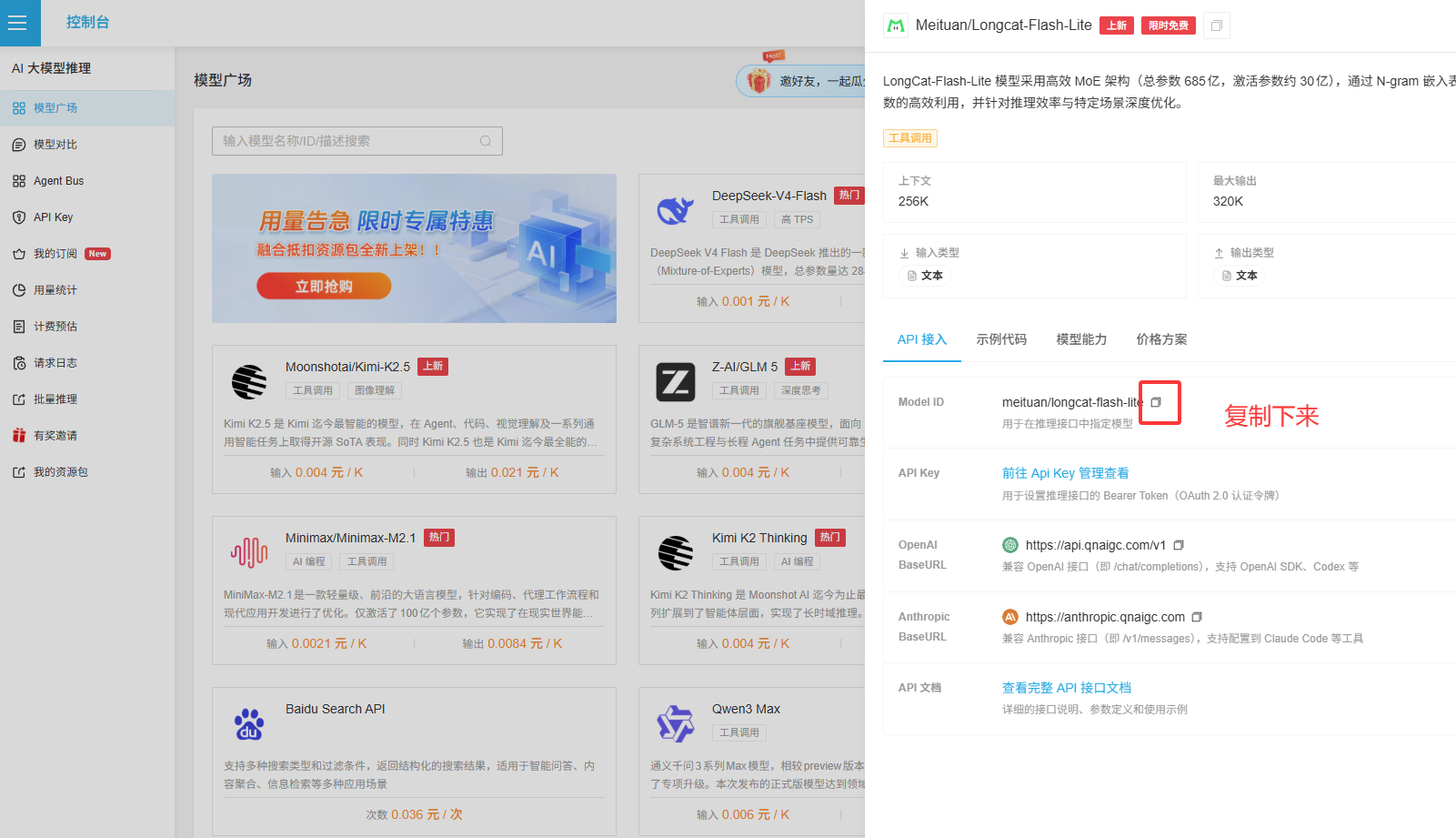Click the New badge beside 我的订阅
This screenshot has width=1456, height=838.
click(97, 254)
